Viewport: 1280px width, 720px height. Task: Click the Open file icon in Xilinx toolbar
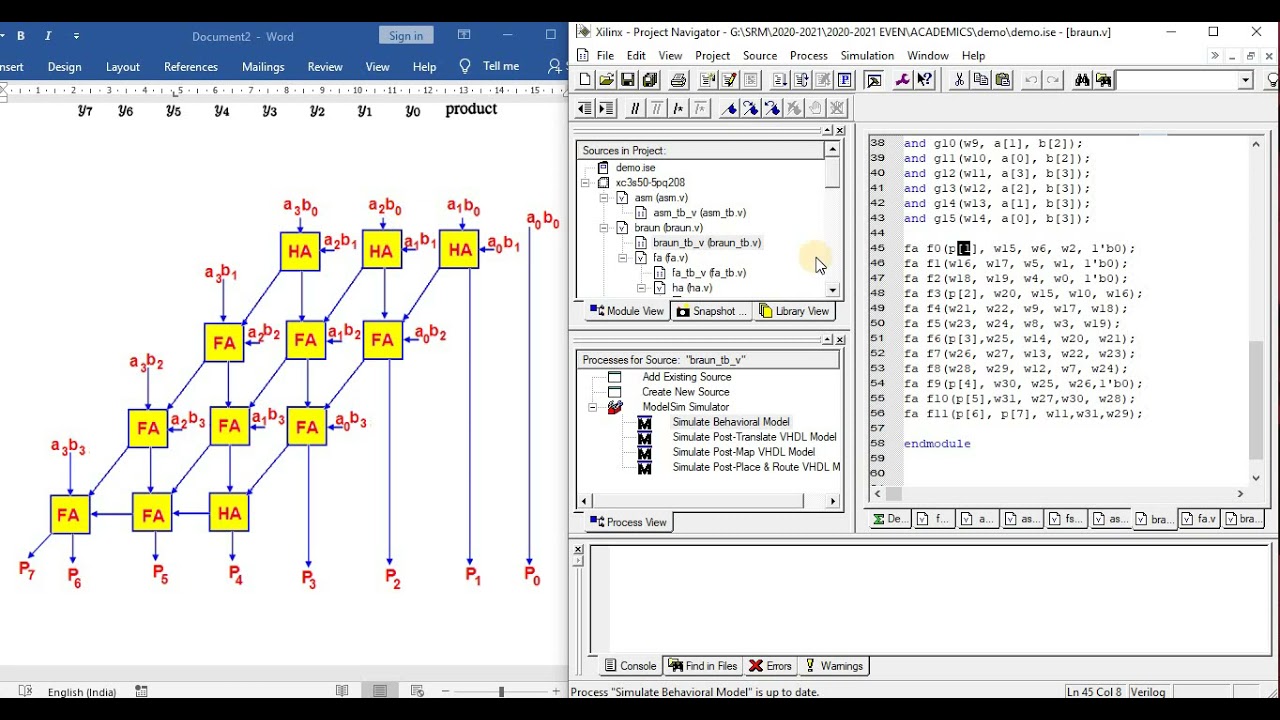(x=606, y=80)
